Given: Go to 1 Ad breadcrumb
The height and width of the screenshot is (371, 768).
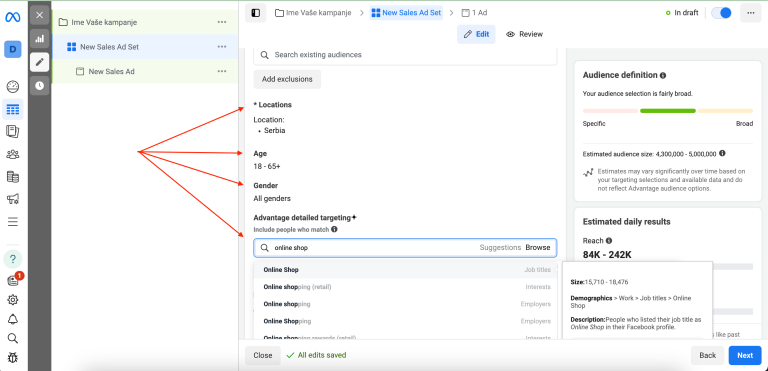Looking at the screenshot, I should 474,13.
